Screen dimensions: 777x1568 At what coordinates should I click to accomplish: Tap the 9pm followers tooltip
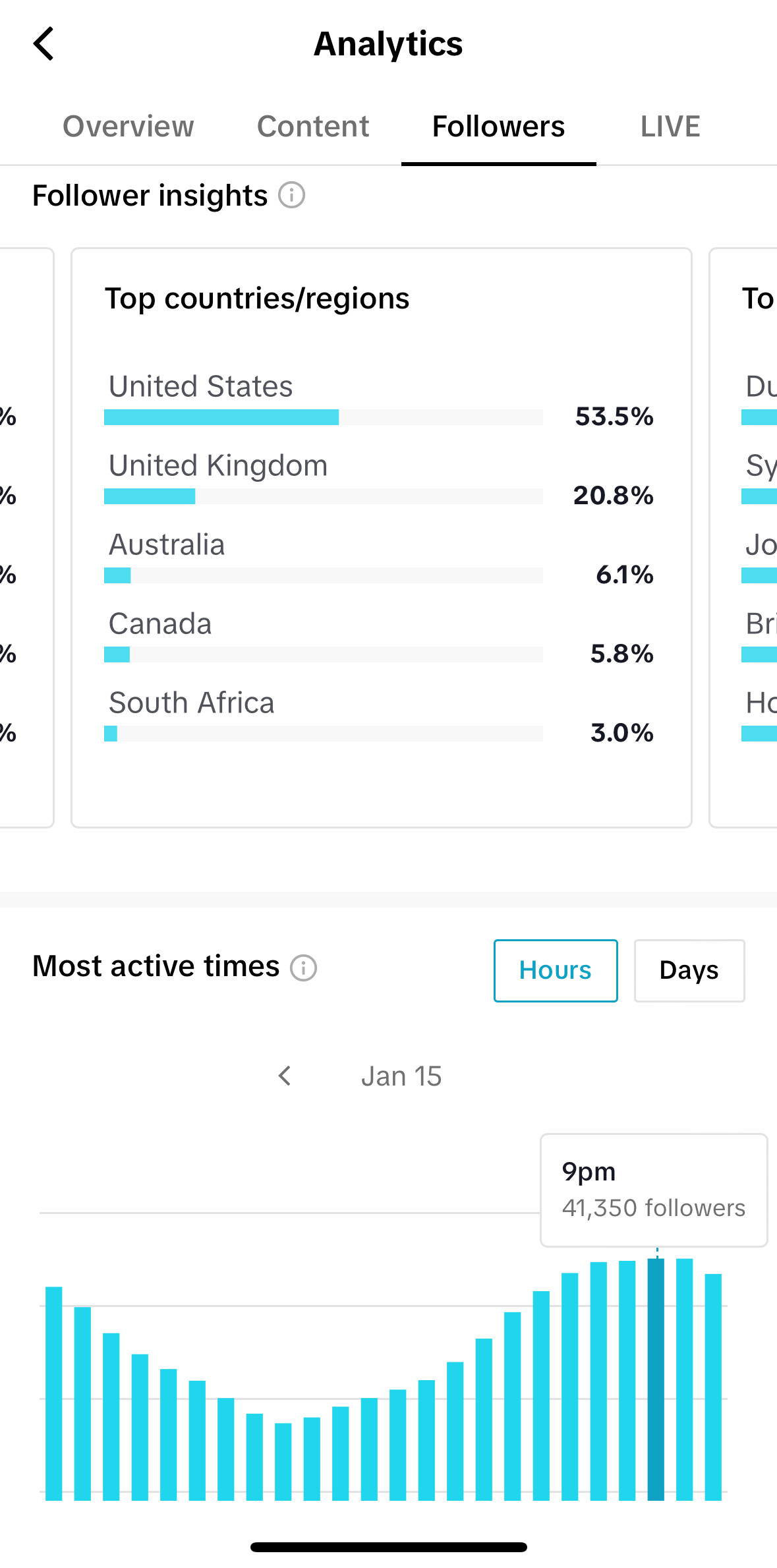[x=654, y=1190]
